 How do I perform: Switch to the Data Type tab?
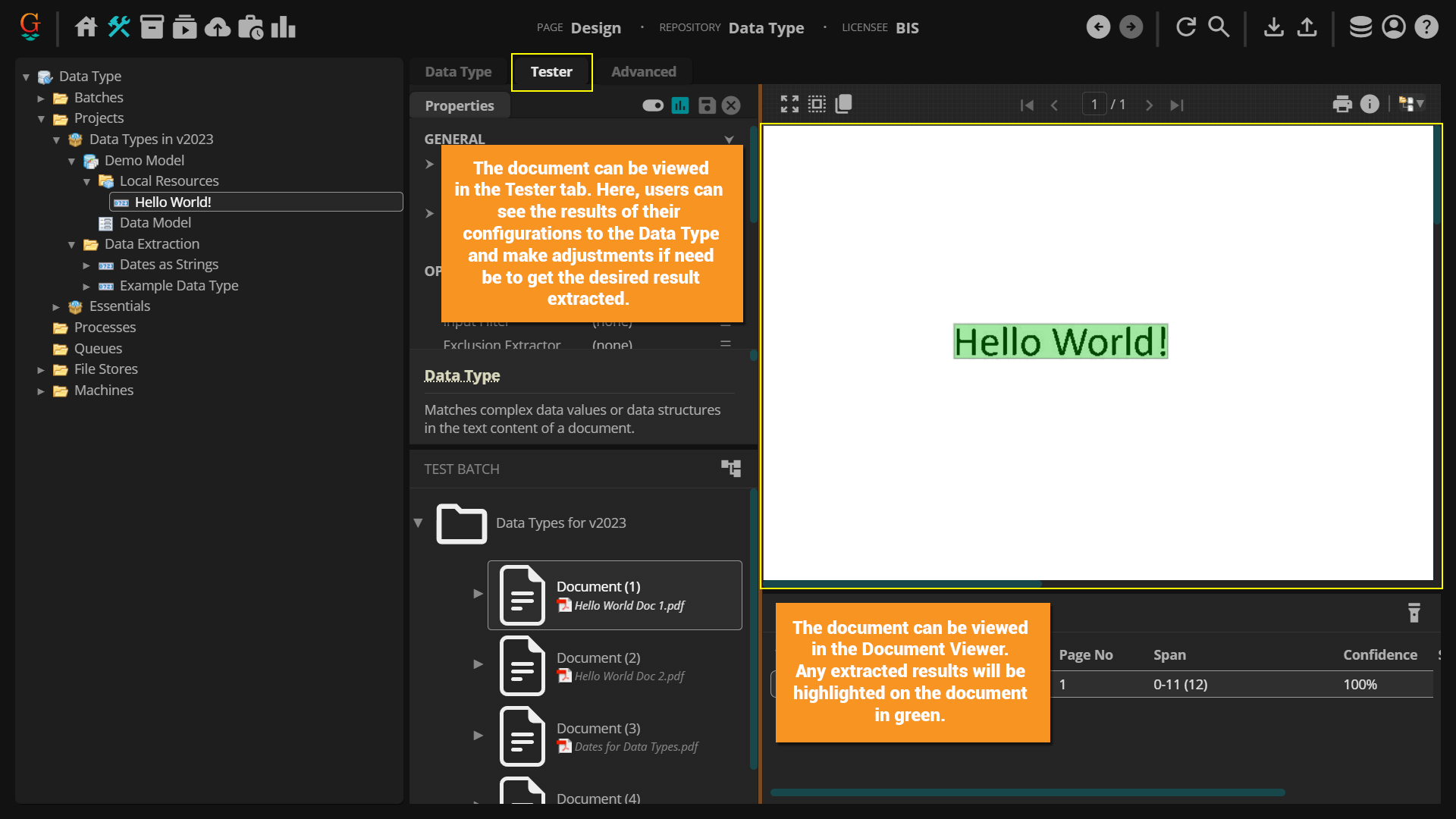coord(458,72)
